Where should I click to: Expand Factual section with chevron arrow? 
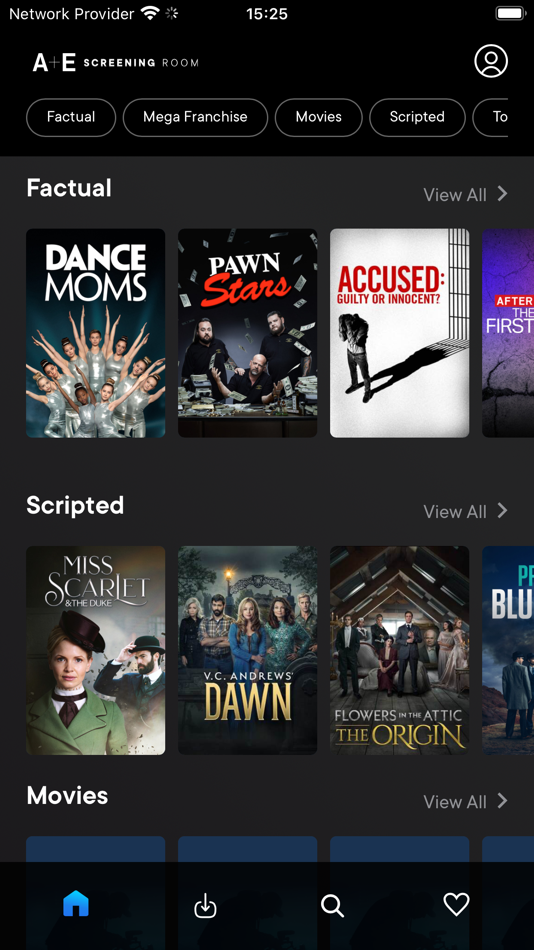[502, 194]
